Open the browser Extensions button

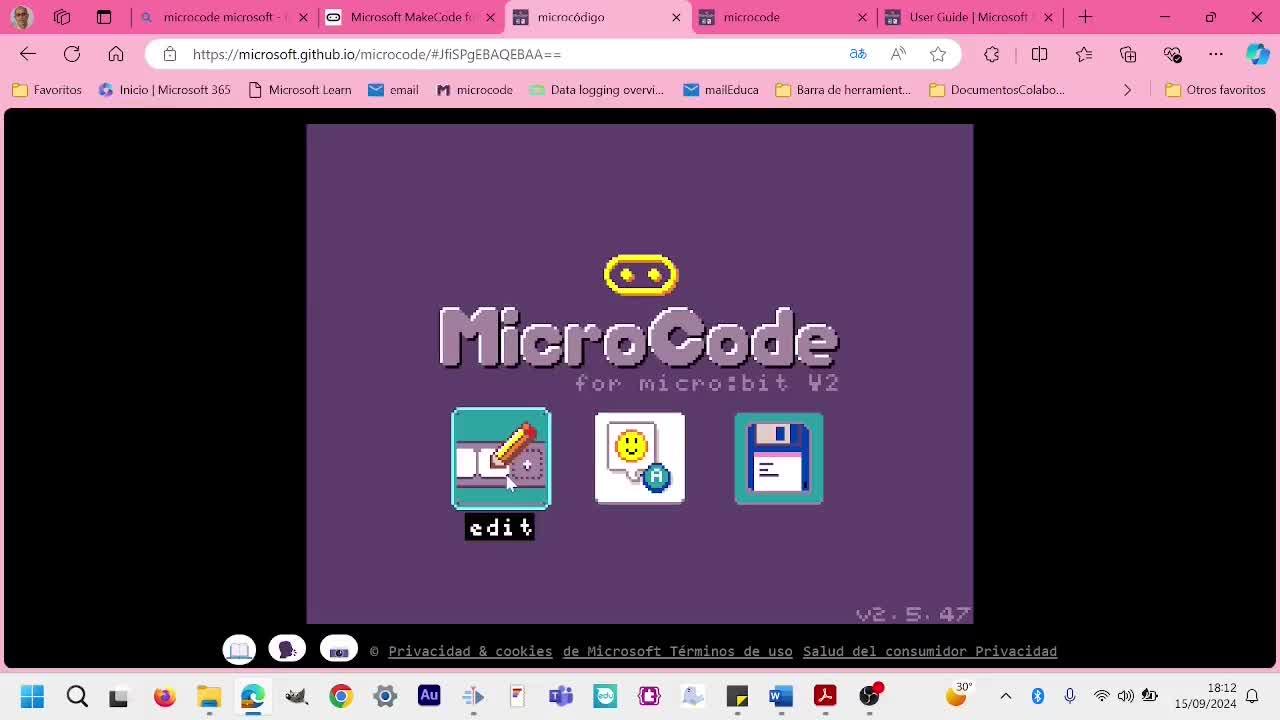pyautogui.click(x=991, y=54)
